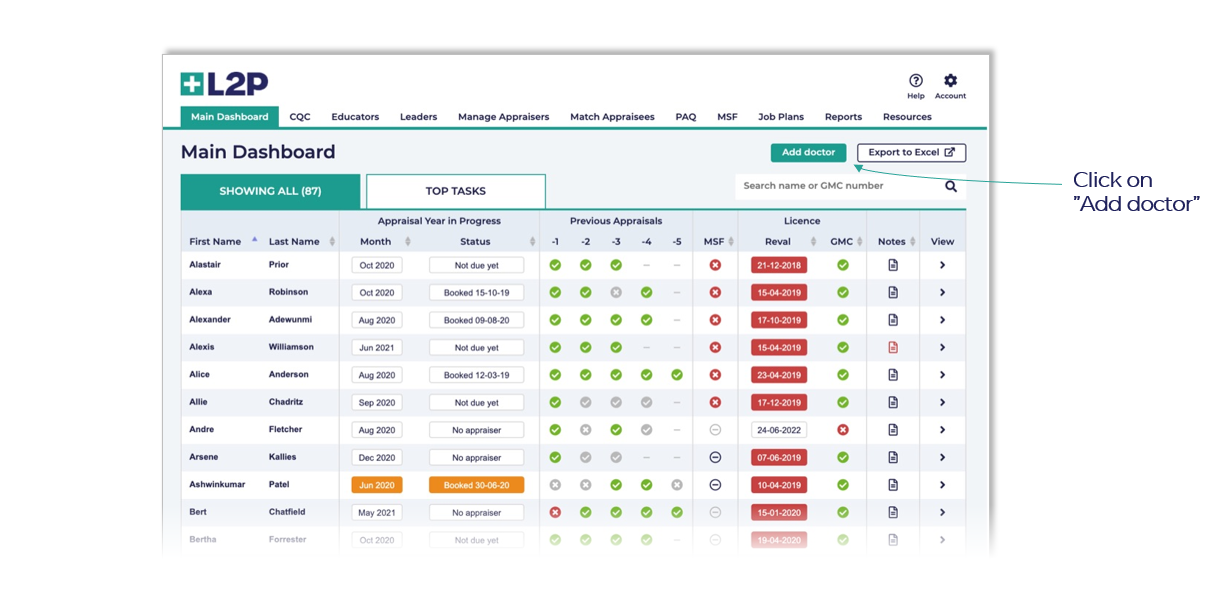Click GMC red cross for Andre Fletcher
Viewport: 1226px width, 601px height.
coord(843,430)
